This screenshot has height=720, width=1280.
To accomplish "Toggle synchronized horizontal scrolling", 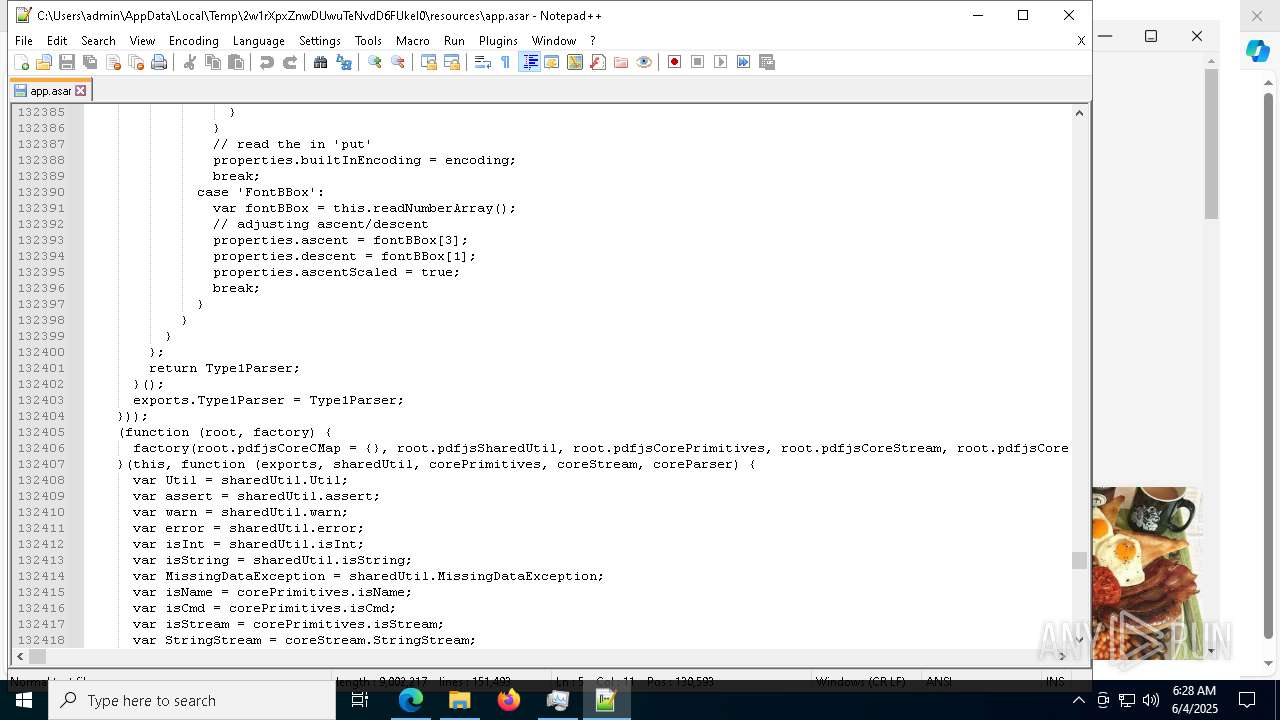I will click(452, 62).
